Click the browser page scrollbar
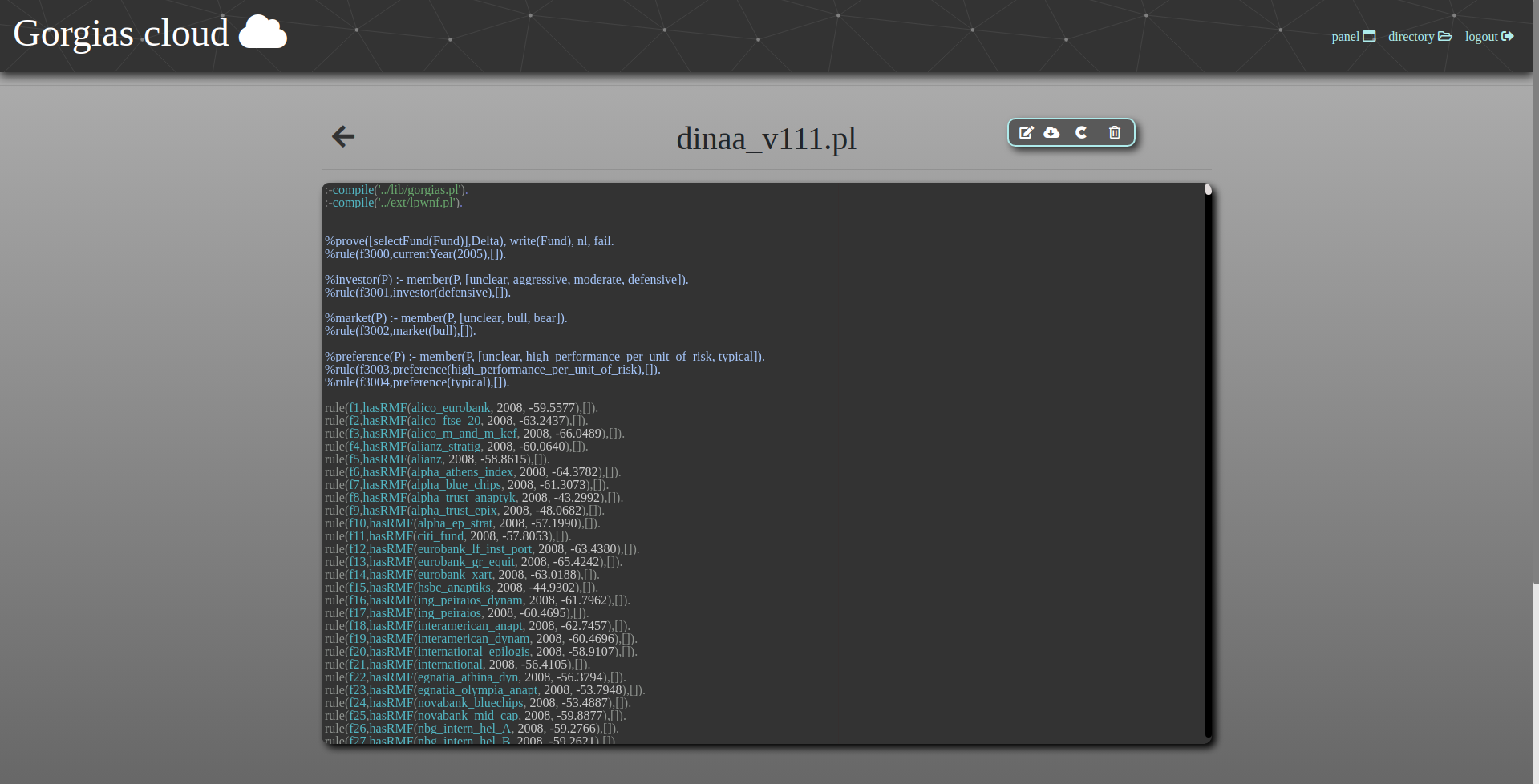 (1536, 321)
